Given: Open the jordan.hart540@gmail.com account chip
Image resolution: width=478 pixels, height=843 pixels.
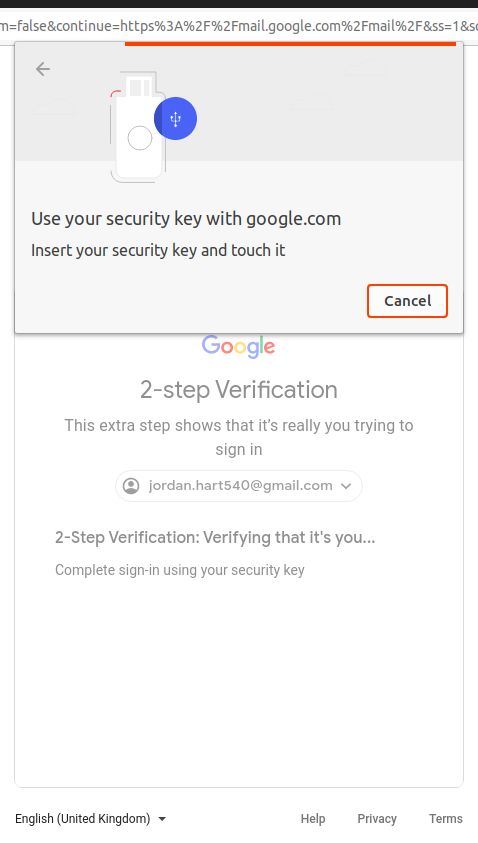Looking at the screenshot, I should coord(239,485).
